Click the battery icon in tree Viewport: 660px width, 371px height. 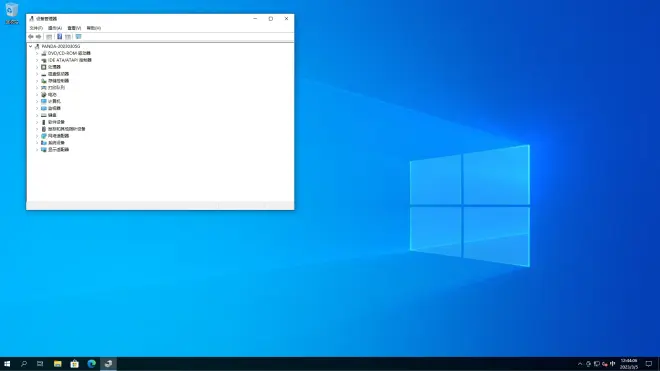click(x=44, y=95)
